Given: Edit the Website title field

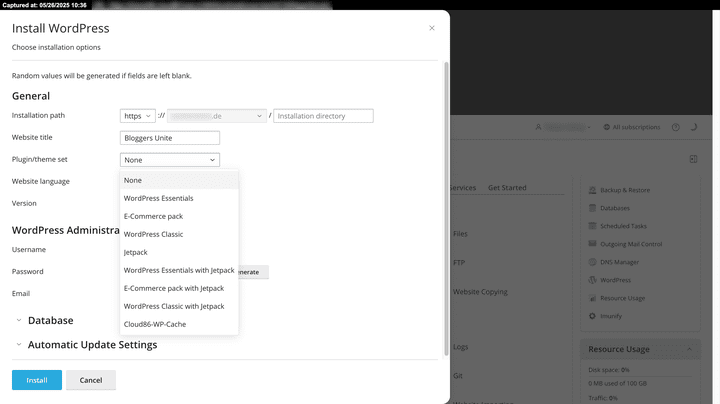Looking at the screenshot, I should click(x=170, y=138).
